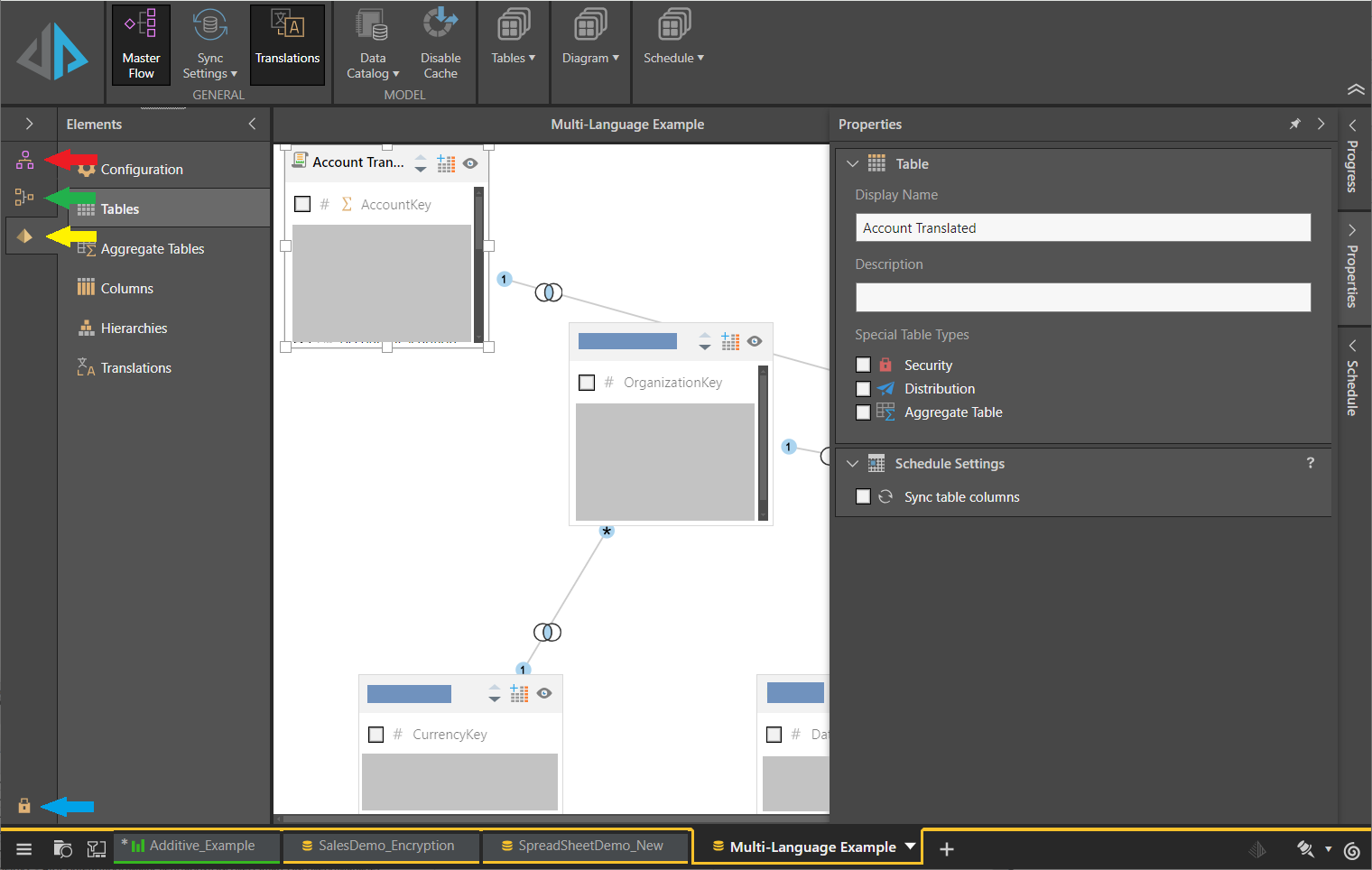Check the Sync table columns option
The width and height of the screenshot is (1372, 870).
tap(863, 496)
